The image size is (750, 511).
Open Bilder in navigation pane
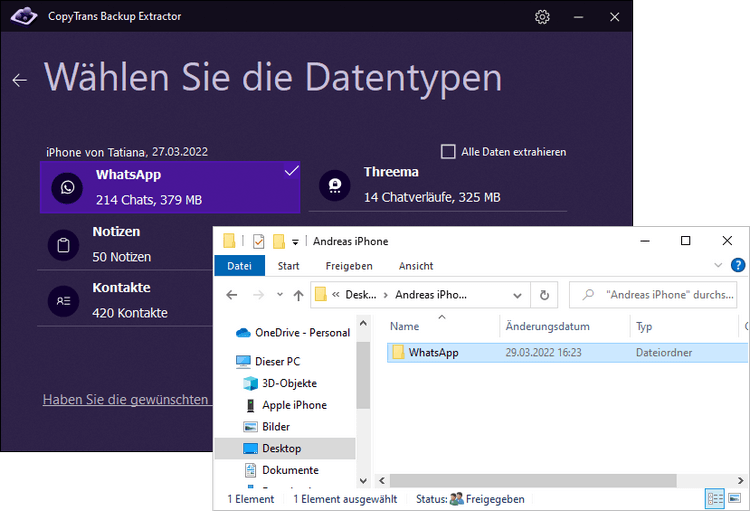coord(267,427)
